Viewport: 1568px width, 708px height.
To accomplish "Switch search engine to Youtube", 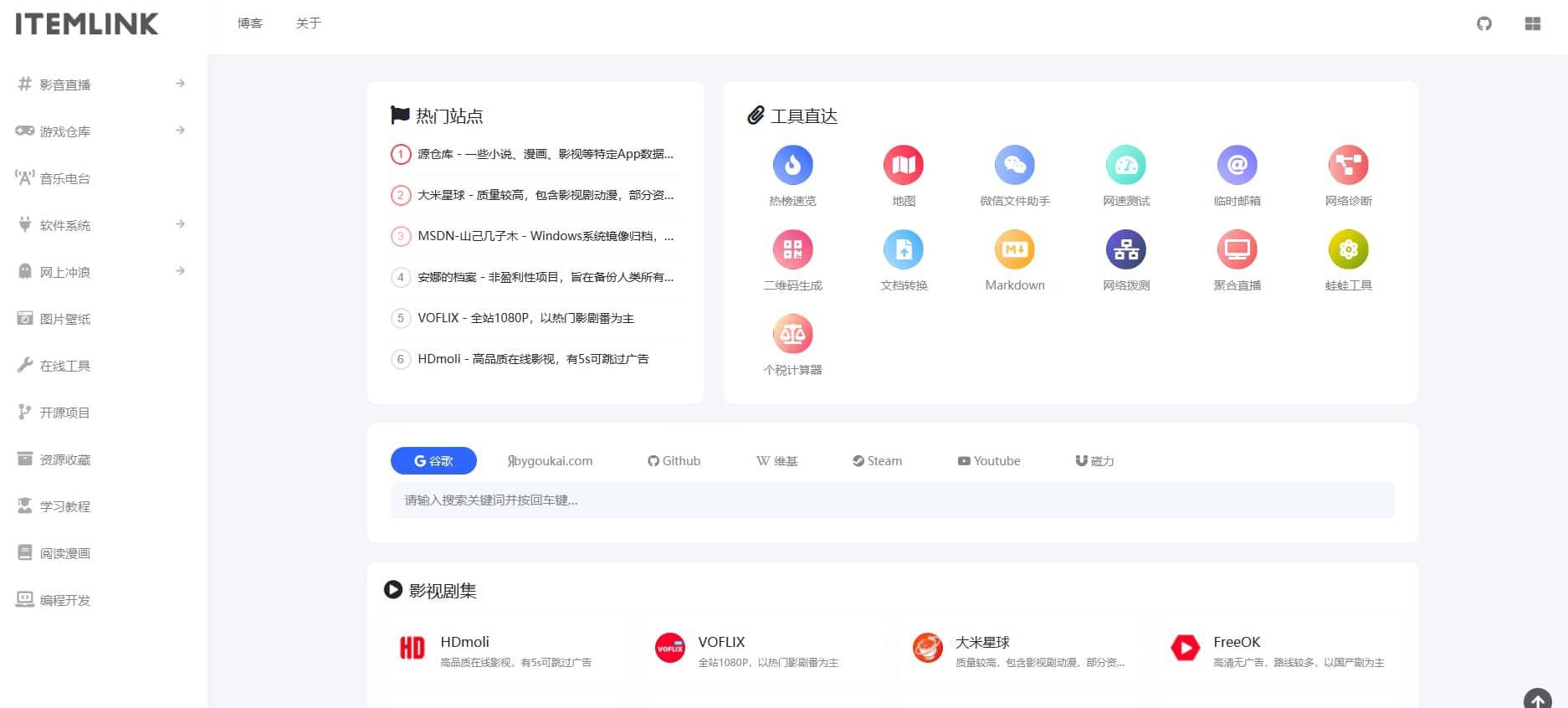I will [989, 461].
